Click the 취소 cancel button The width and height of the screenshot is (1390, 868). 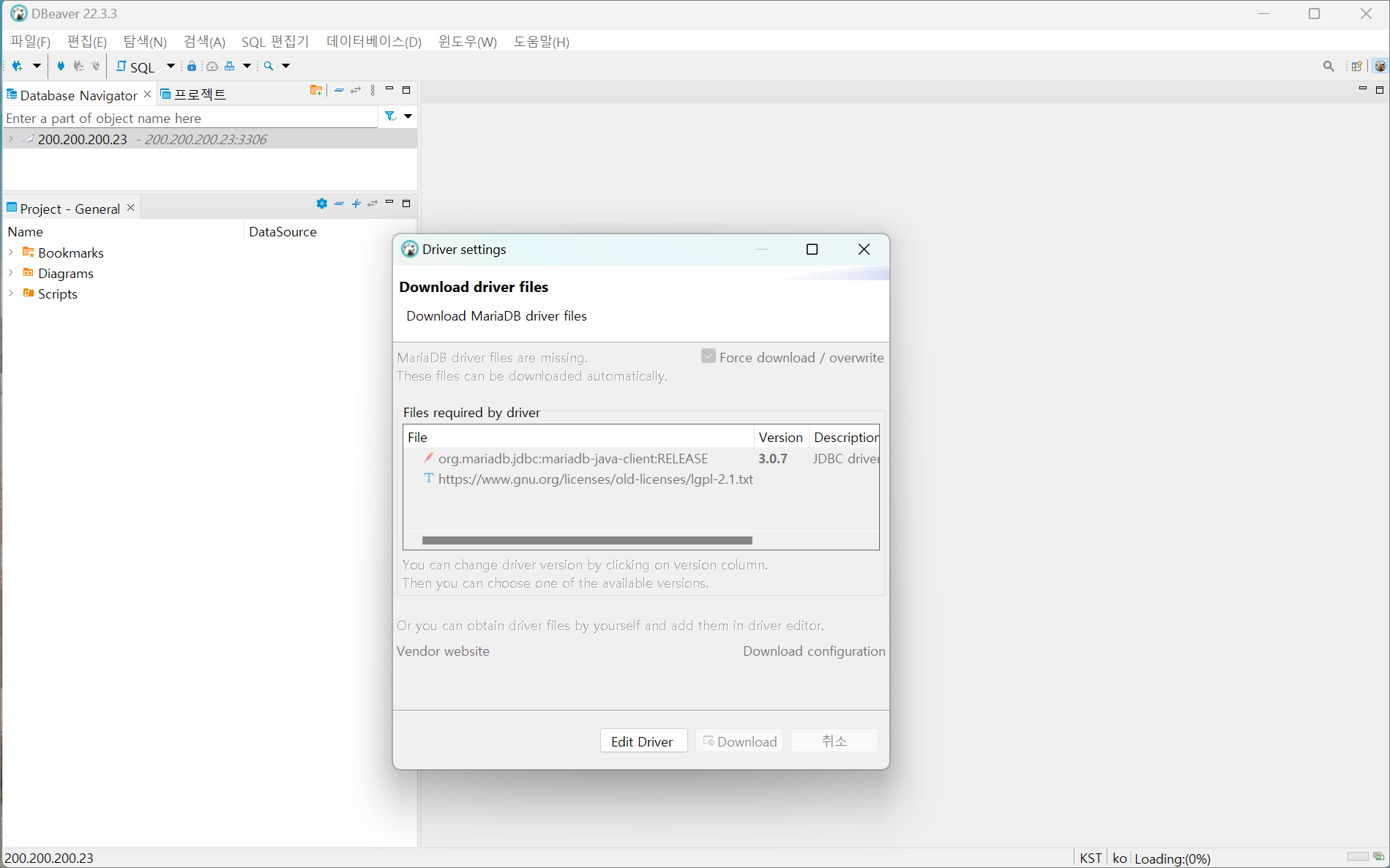[x=834, y=741]
